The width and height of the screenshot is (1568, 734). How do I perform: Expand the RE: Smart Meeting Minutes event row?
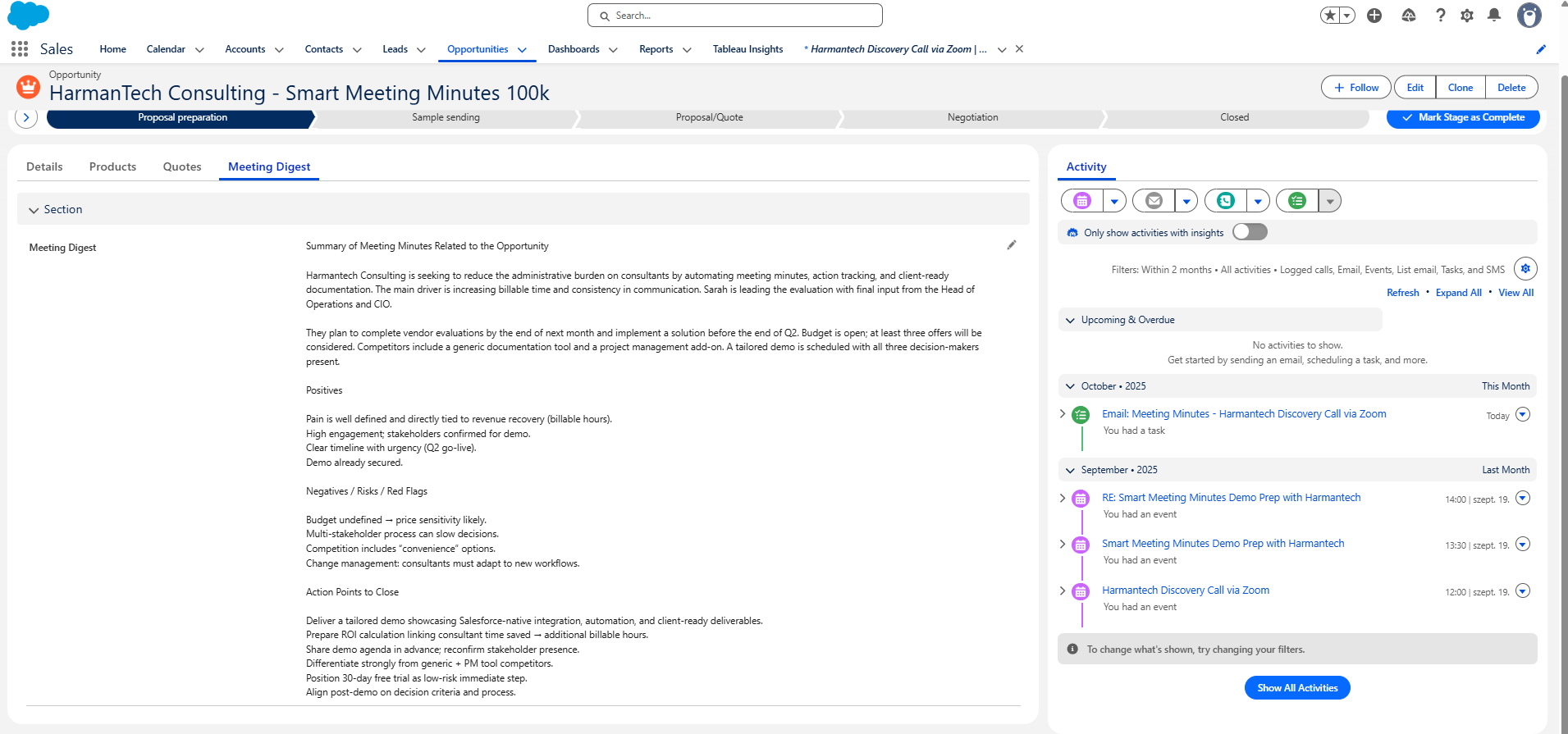point(1063,498)
